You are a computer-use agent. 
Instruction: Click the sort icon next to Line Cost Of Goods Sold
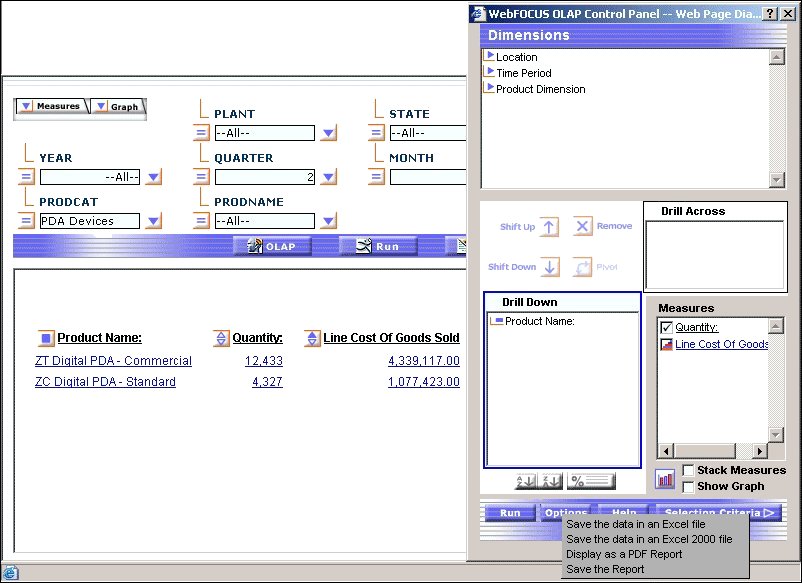coord(312,338)
